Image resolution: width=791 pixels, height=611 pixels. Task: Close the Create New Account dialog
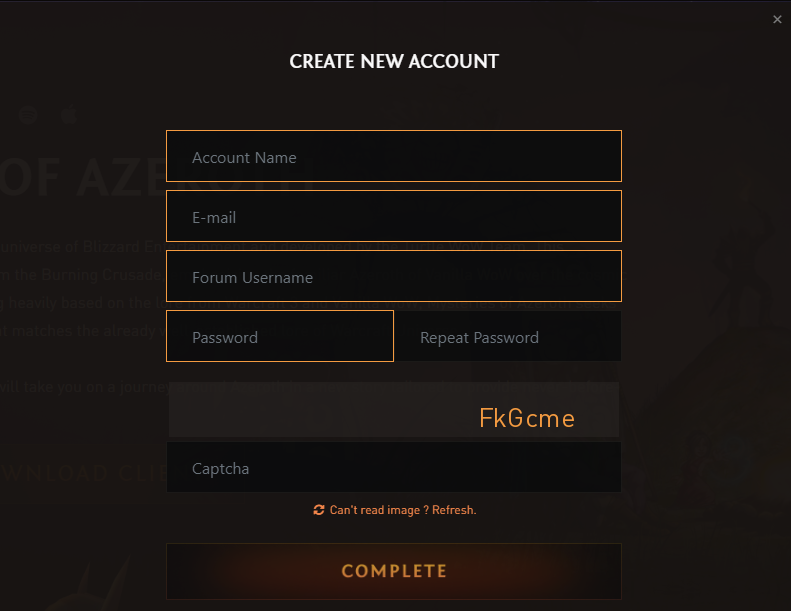(x=778, y=19)
